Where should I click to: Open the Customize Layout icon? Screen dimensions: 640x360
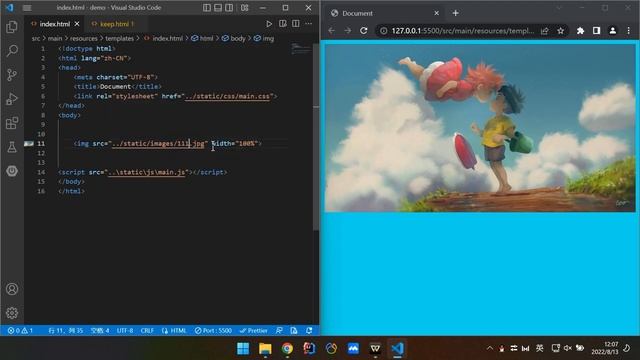point(244,8)
